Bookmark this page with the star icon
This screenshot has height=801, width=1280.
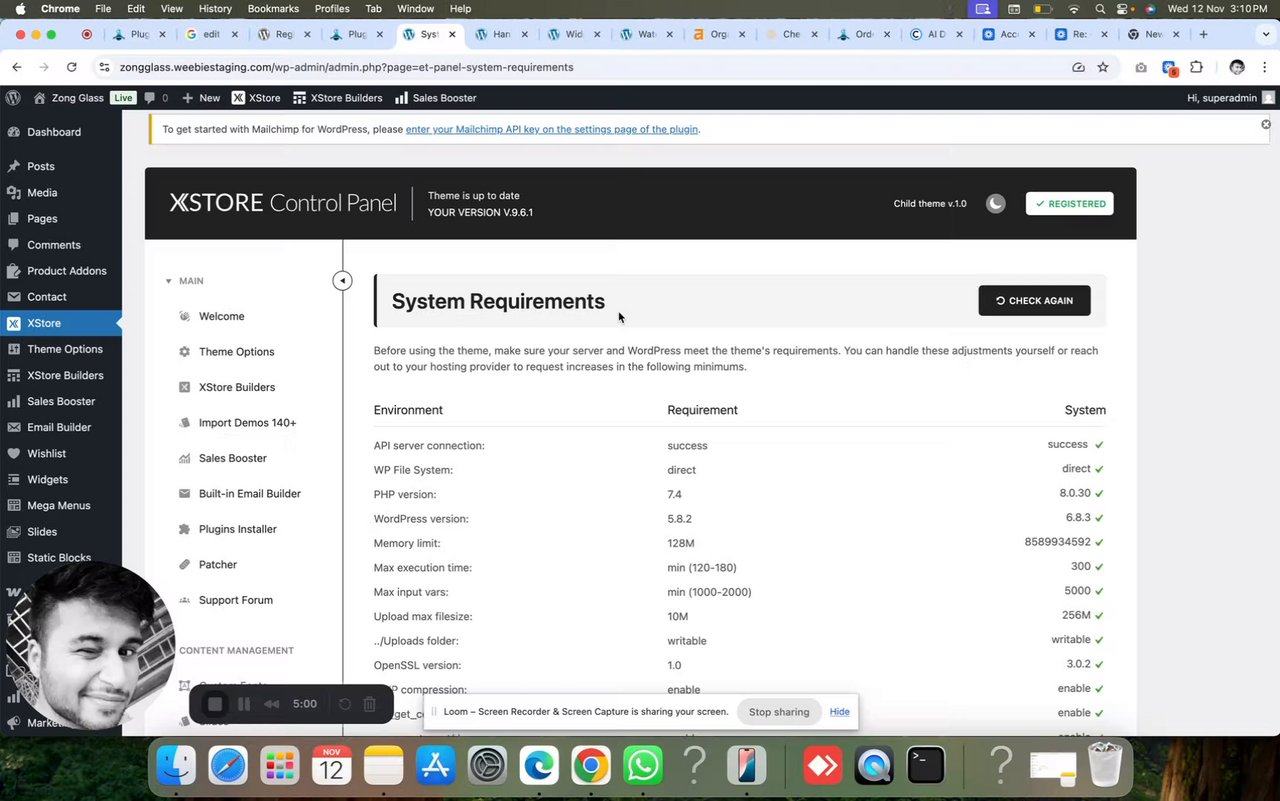click(1103, 67)
